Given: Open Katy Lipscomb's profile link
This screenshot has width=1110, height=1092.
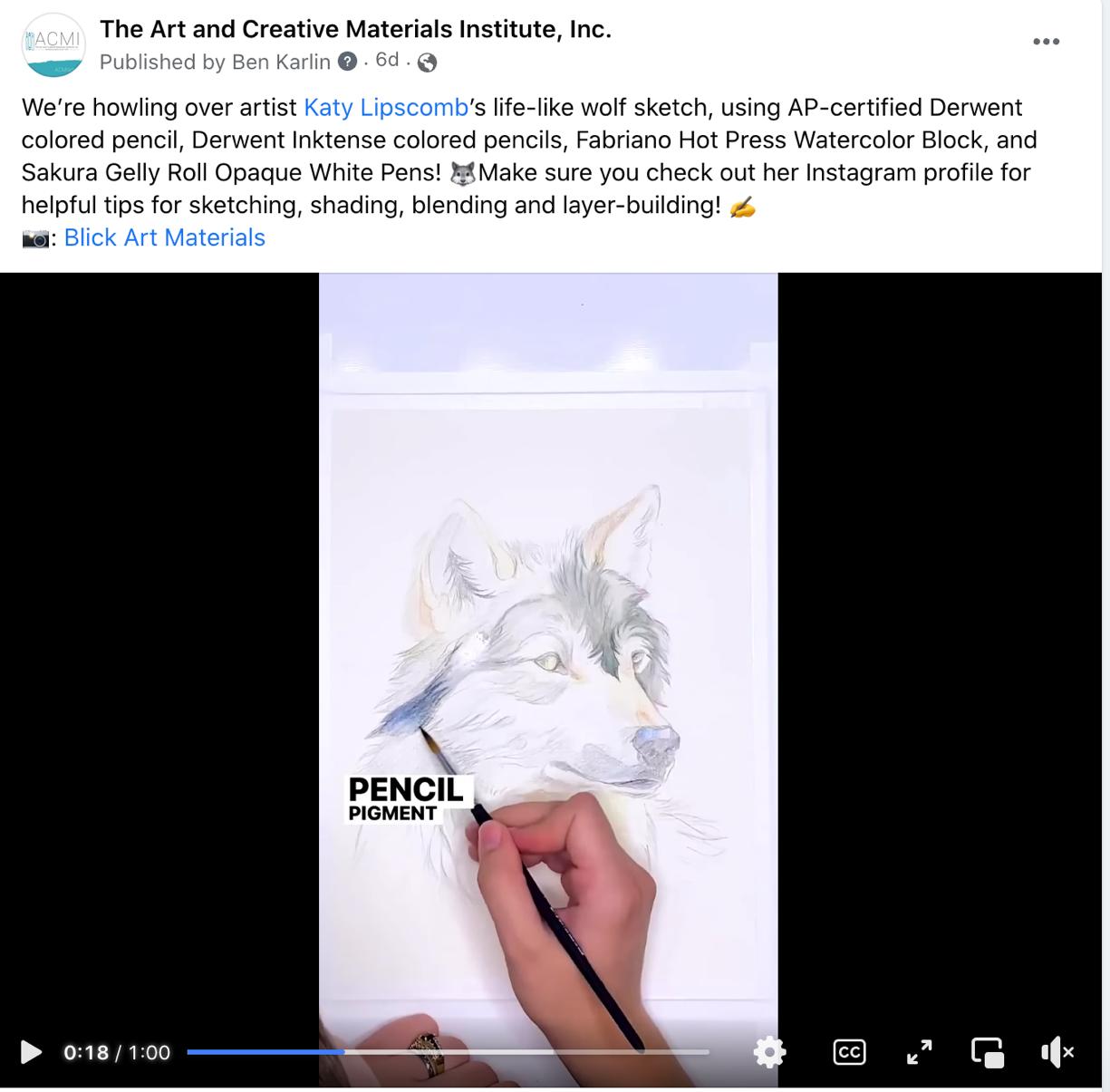Looking at the screenshot, I should coord(386,107).
